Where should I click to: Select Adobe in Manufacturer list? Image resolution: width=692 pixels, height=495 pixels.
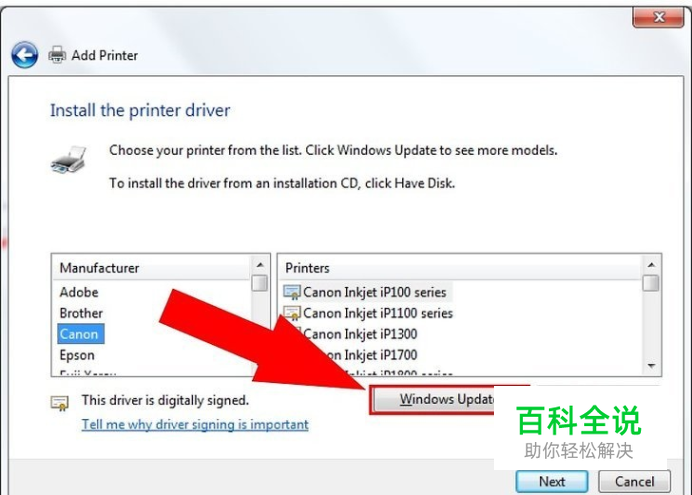click(79, 292)
